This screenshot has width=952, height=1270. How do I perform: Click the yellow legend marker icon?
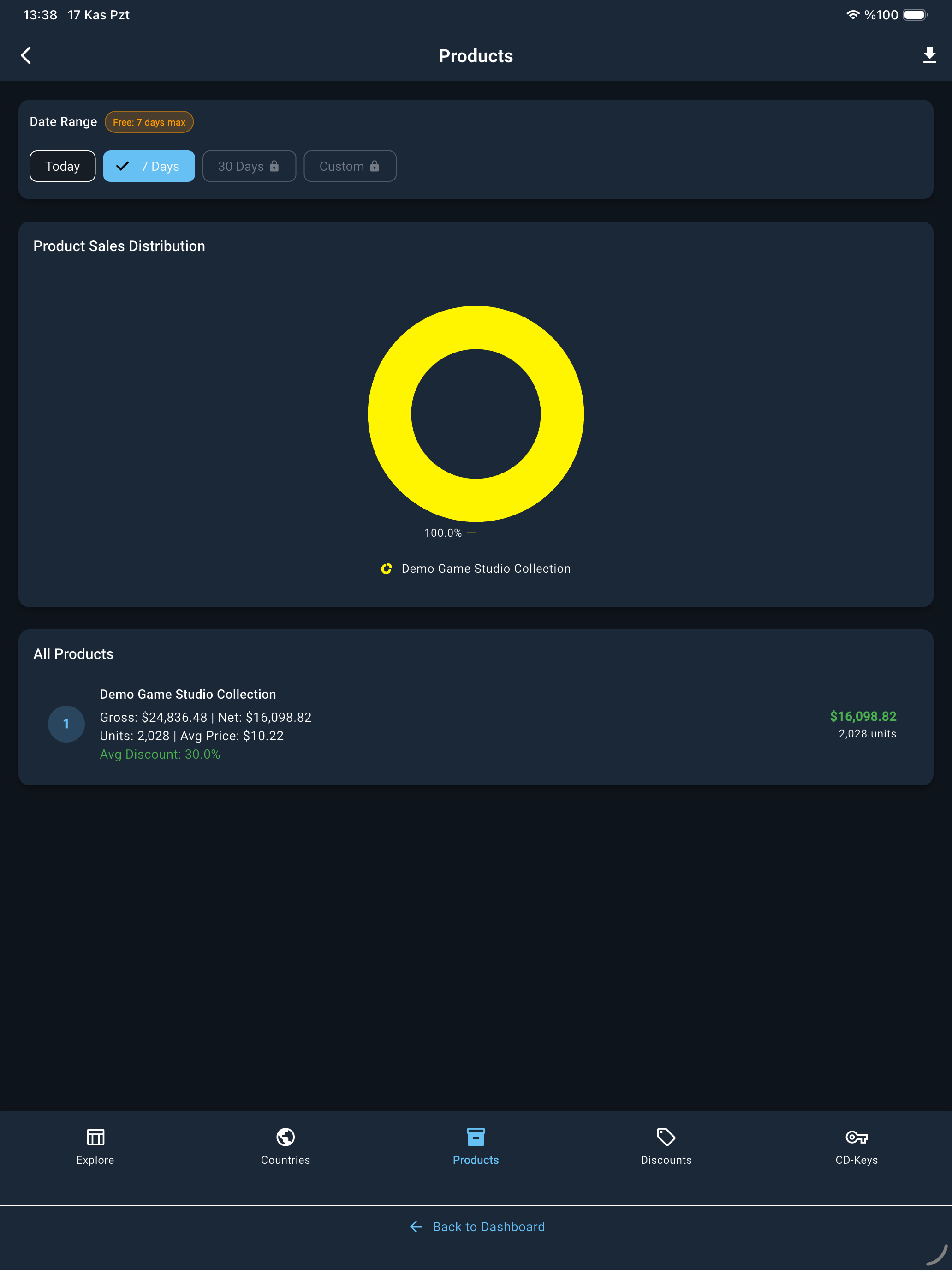387,569
